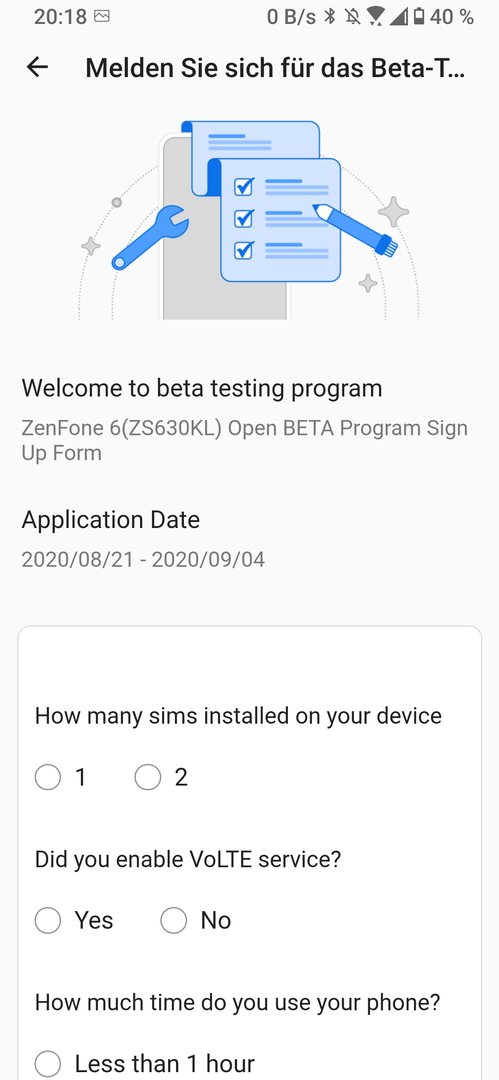The image size is (499, 1080).
Task: Choose No for VoLTE service
Action: pos(196,920)
